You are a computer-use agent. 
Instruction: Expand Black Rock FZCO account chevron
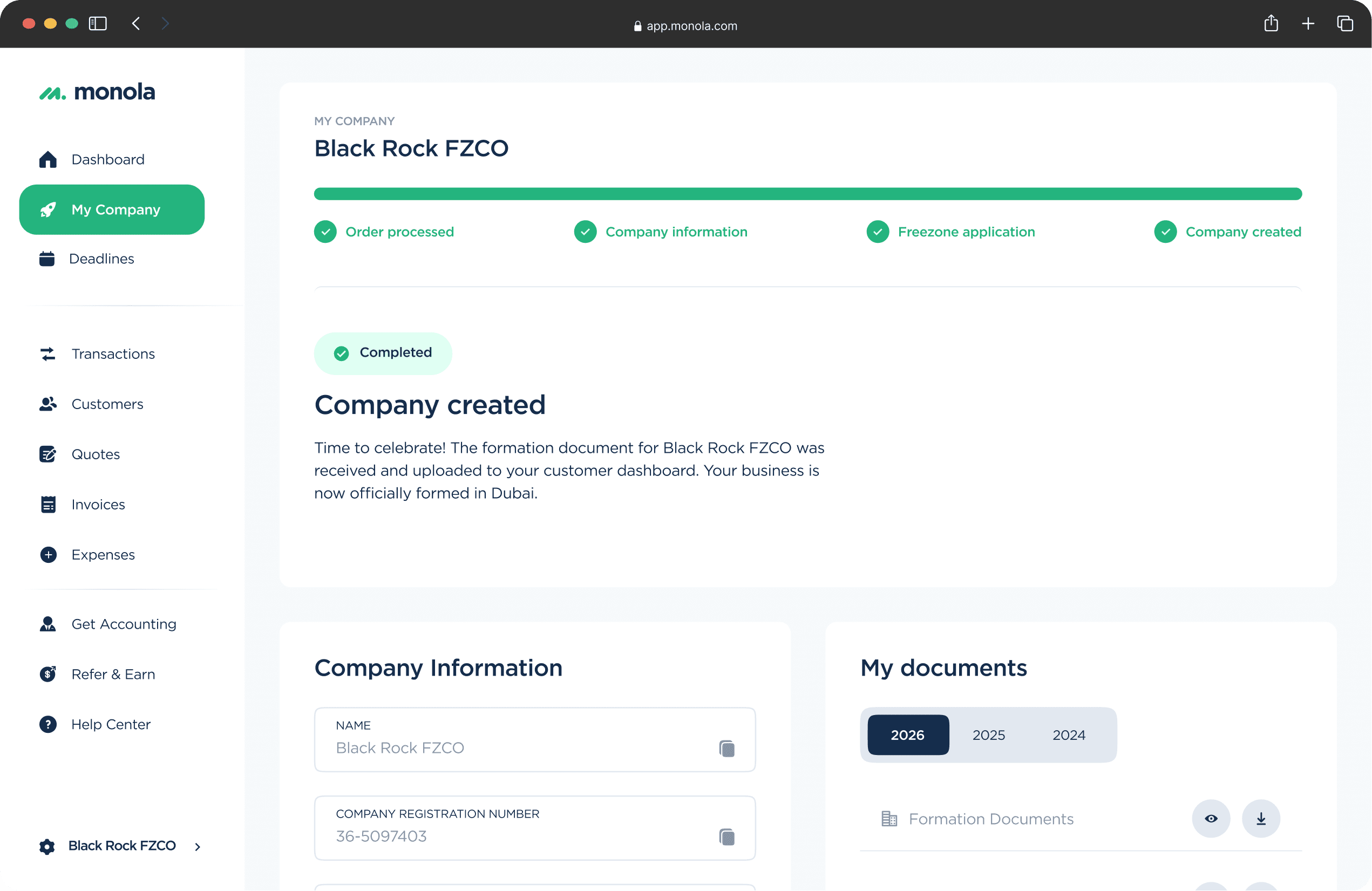(x=197, y=847)
